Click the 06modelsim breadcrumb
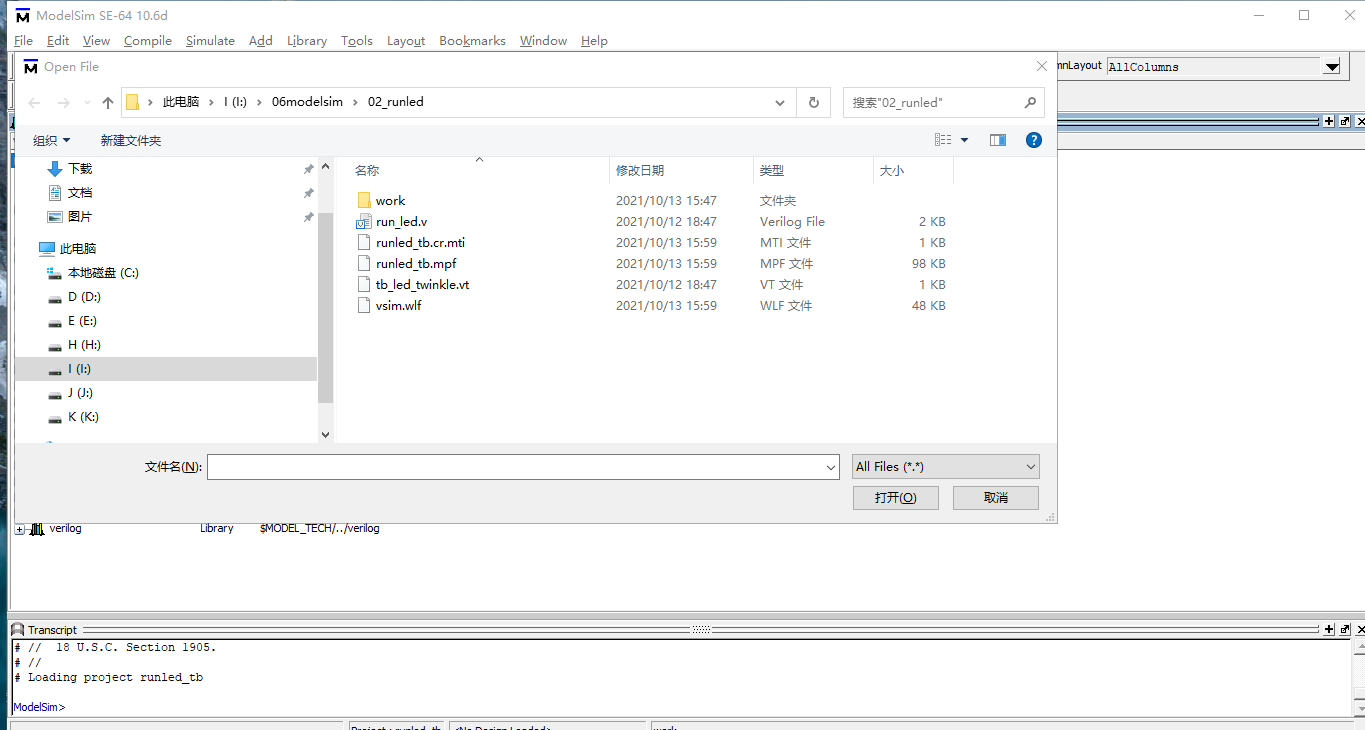Viewport: 1365px width, 730px height. pos(307,102)
